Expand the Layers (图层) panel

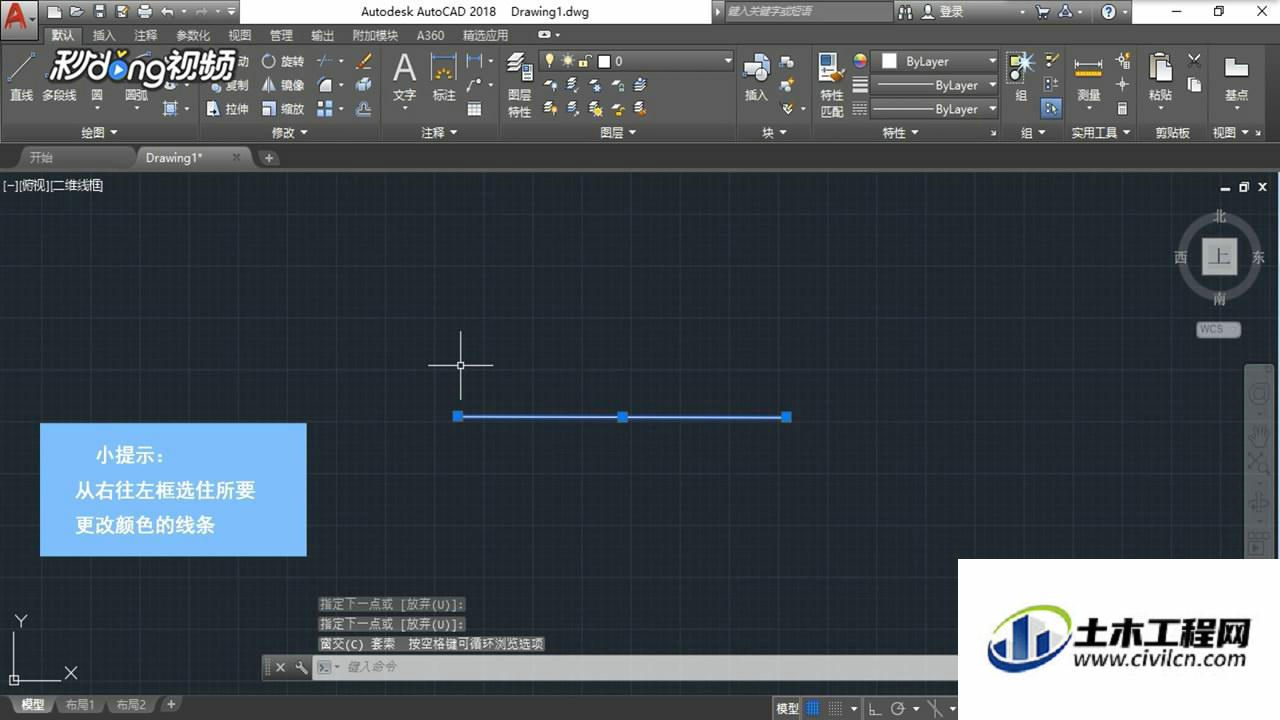618,132
